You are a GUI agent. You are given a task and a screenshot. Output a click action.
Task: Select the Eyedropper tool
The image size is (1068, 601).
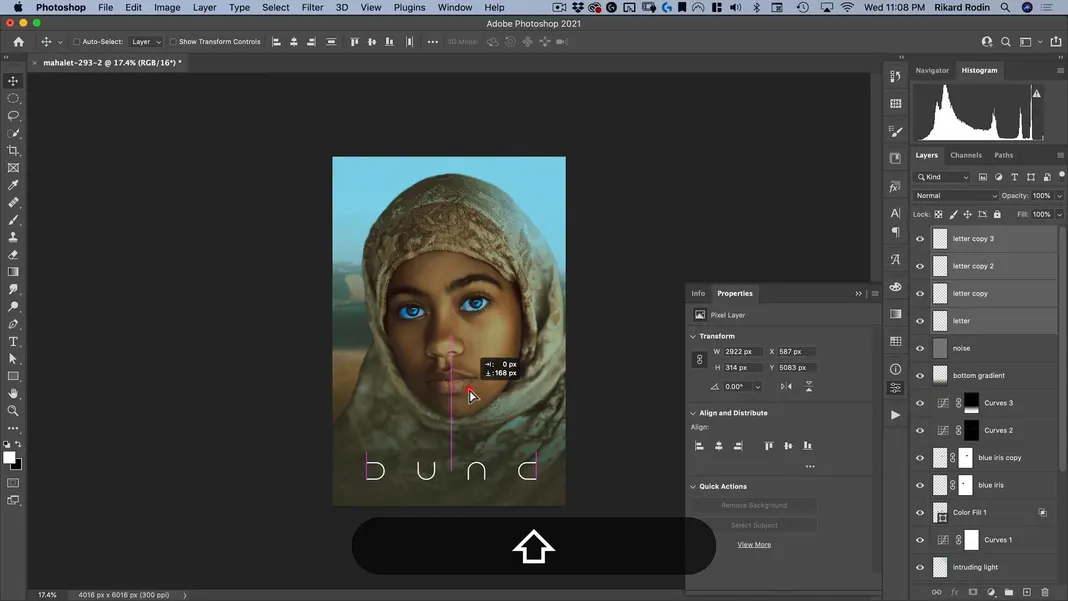13,185
